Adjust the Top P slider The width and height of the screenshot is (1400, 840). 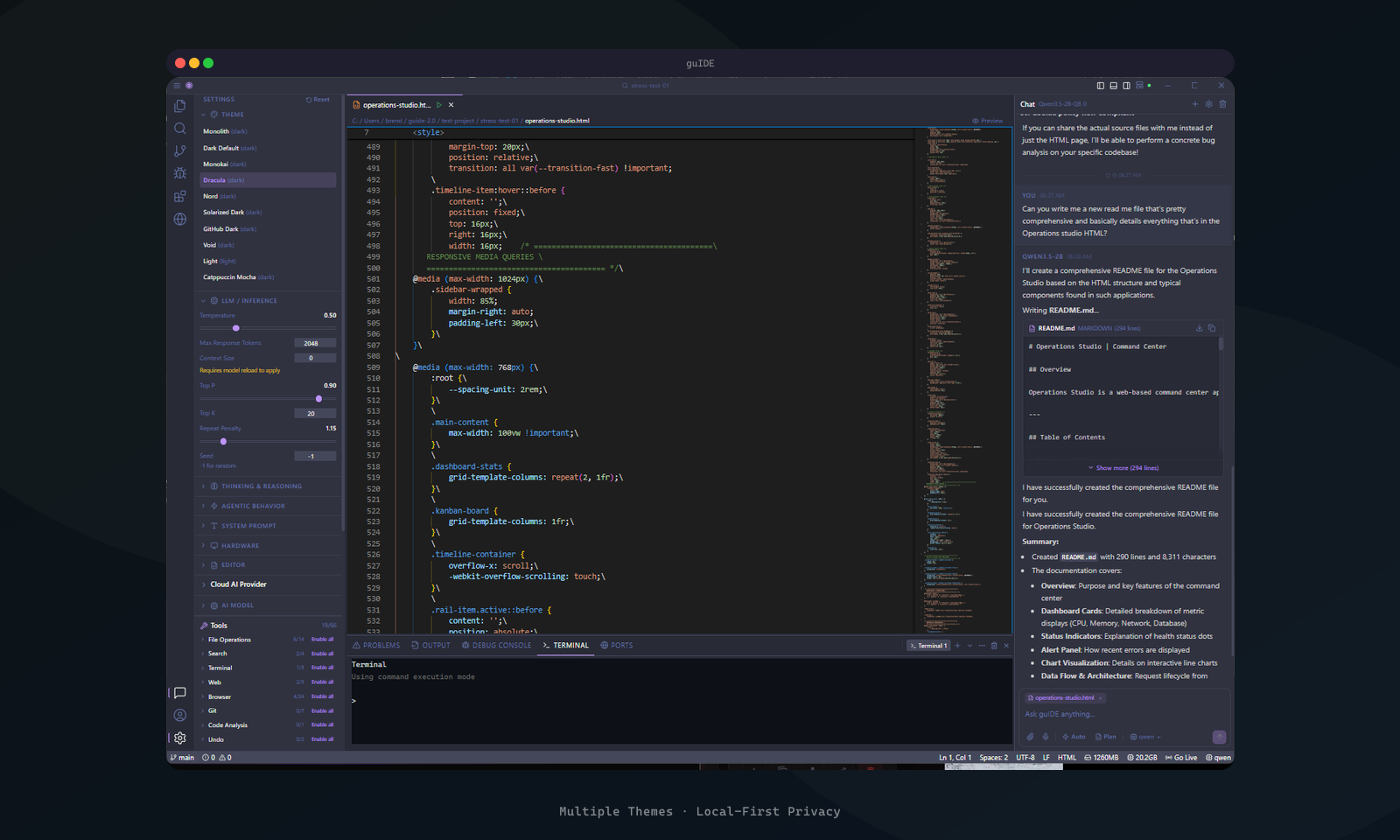click(268, 399)
